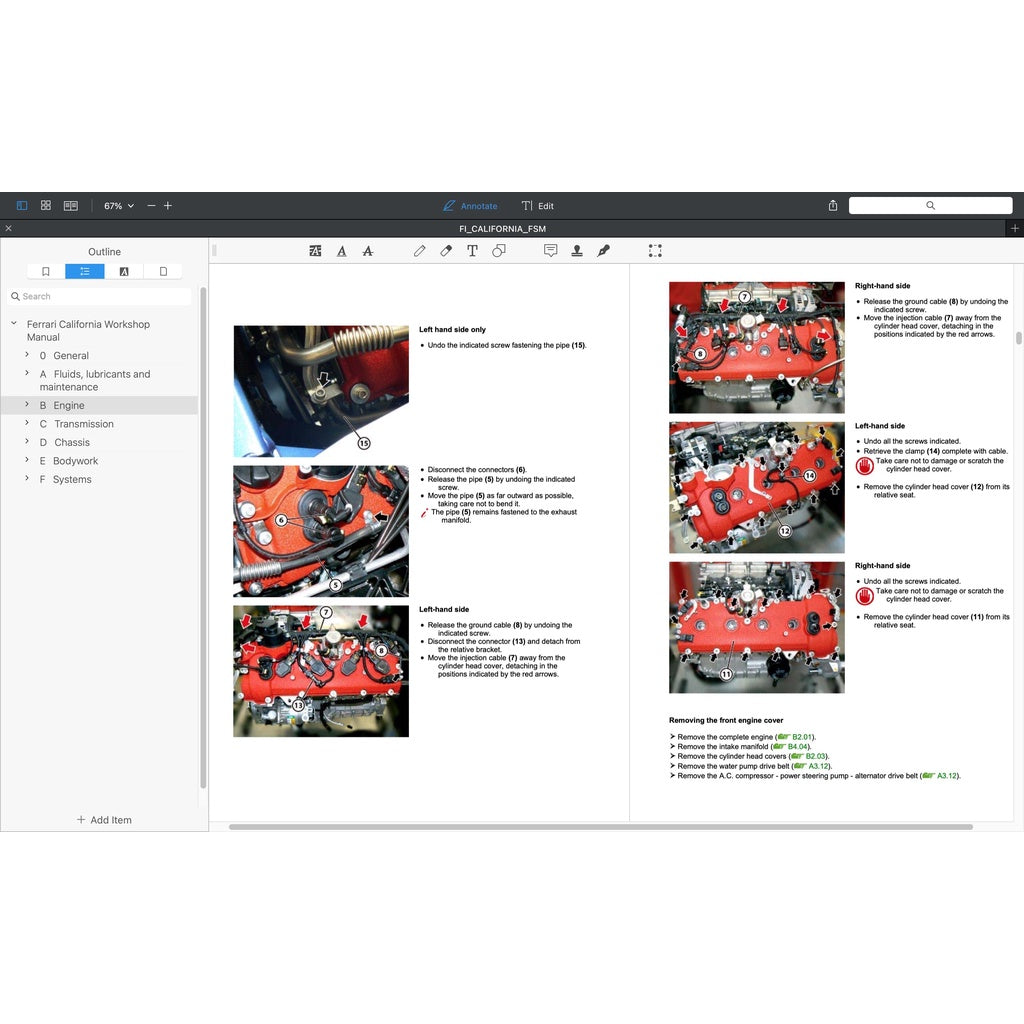The height and width of the screenshot is (1024, 1024).
Task: Switch to two-page reader view
Action: point(71,206)
